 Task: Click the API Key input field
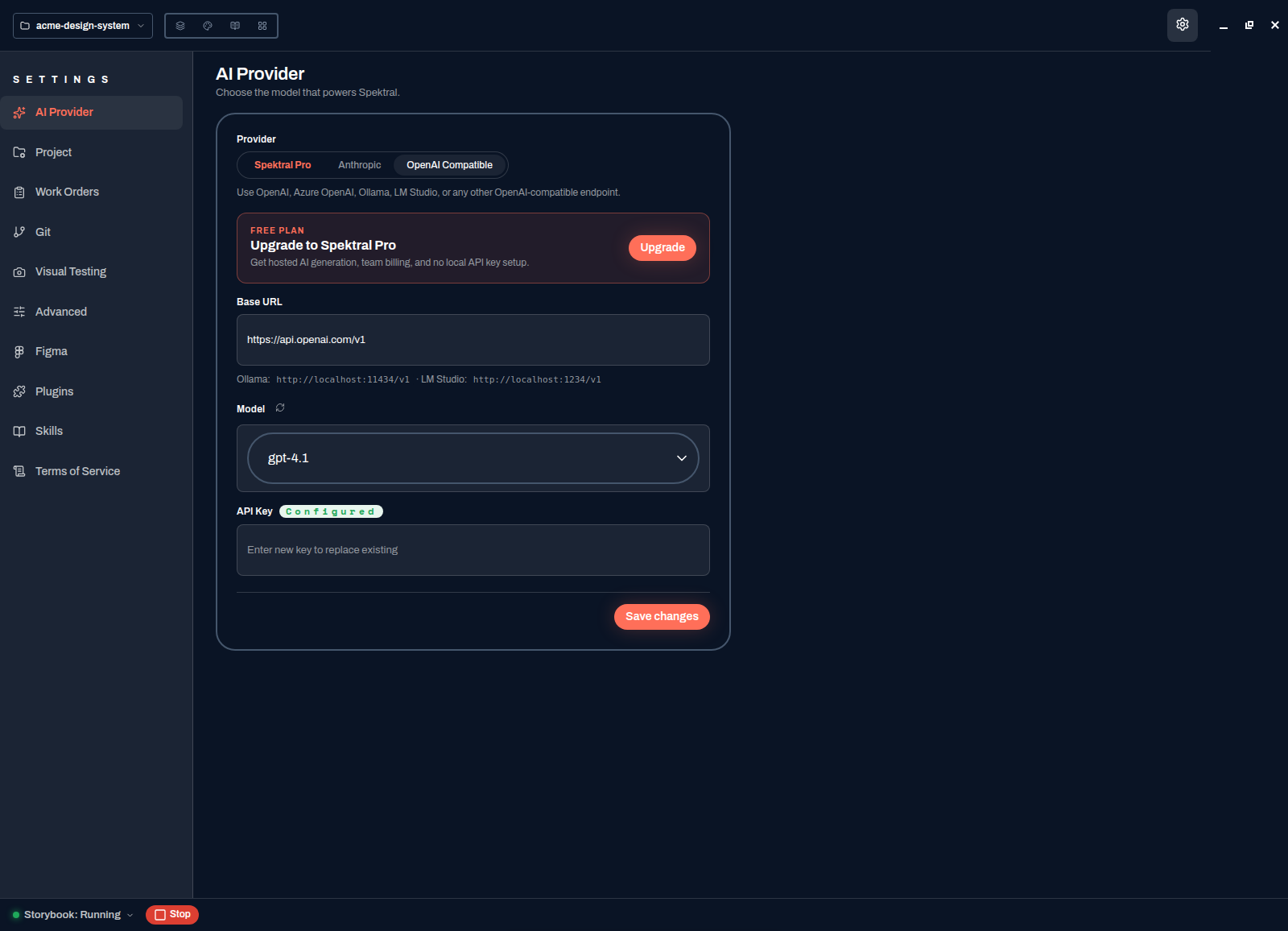pyautogui.click(x=473, y=550)
